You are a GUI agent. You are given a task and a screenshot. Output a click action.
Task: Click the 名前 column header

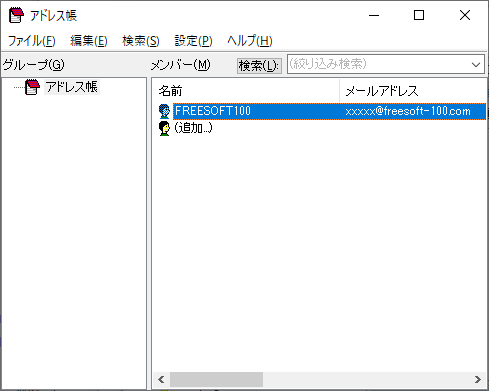pos(246,91)
